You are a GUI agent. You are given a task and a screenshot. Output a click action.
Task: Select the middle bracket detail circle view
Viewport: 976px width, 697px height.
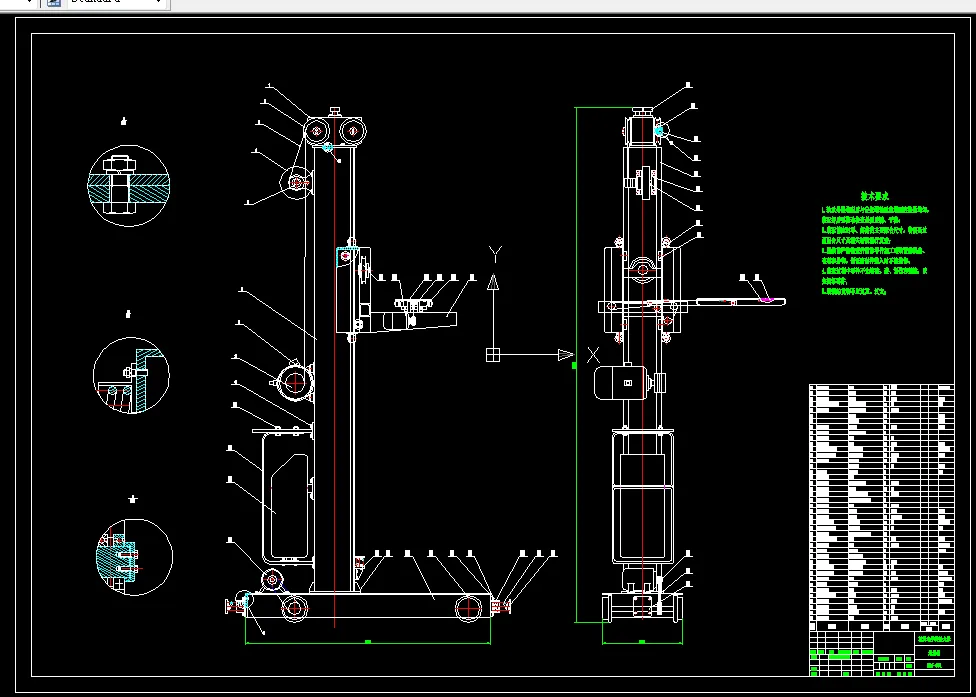coord(131,375)
